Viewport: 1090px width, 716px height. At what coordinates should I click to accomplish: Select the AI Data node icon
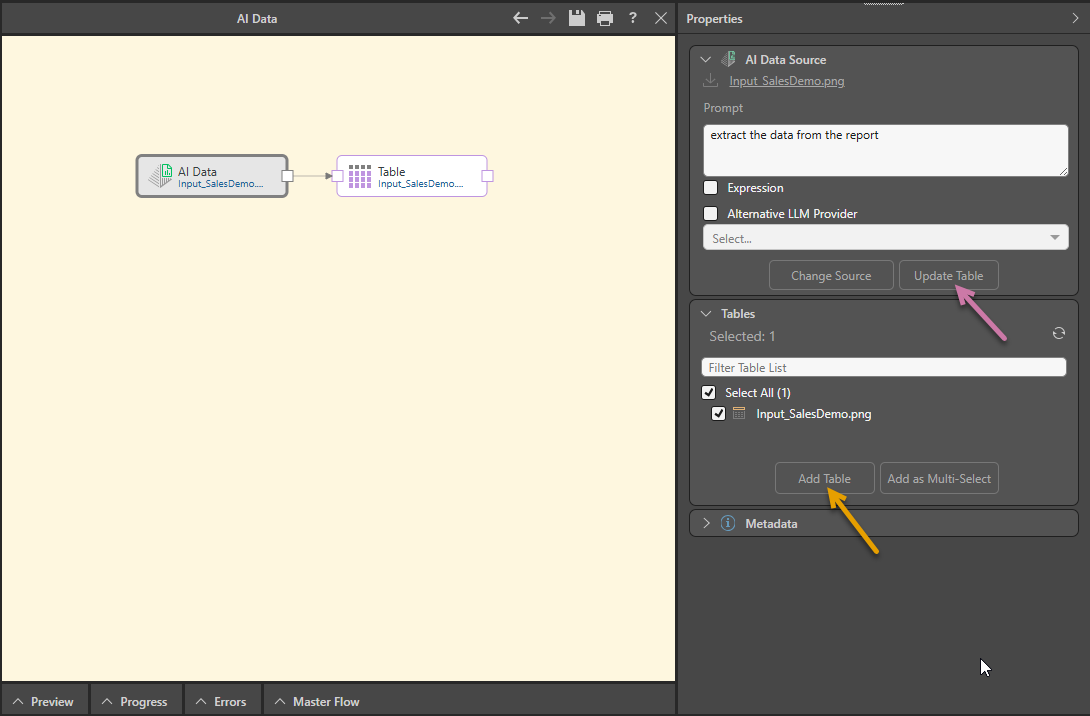[160, 177]
